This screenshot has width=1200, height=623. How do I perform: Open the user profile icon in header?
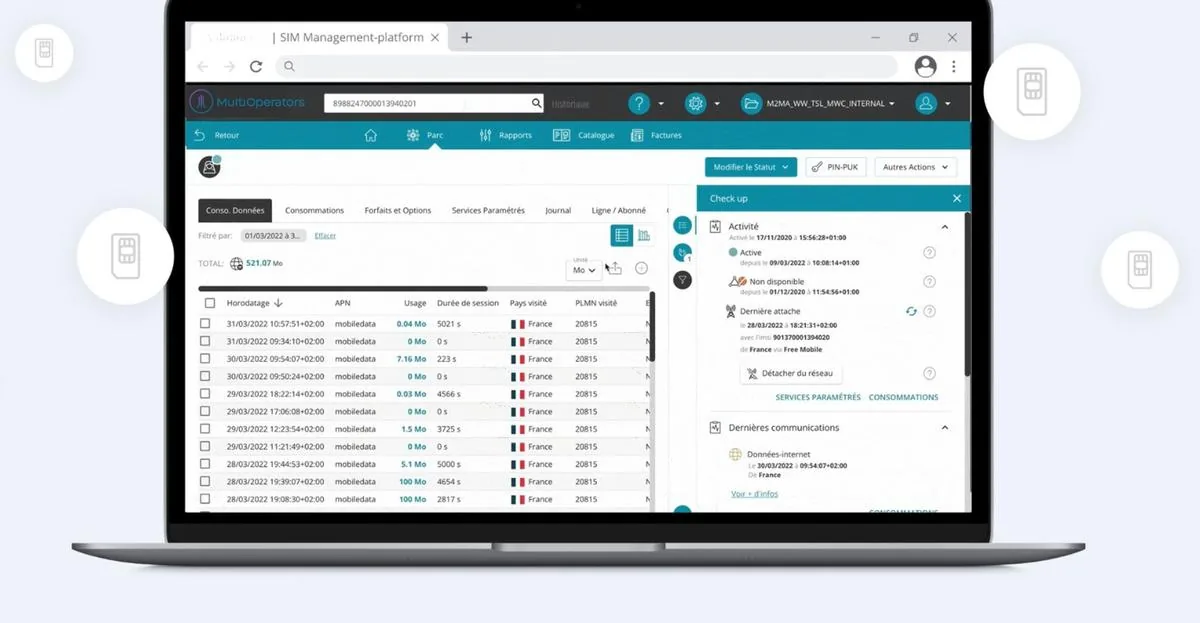click(926, 103)
